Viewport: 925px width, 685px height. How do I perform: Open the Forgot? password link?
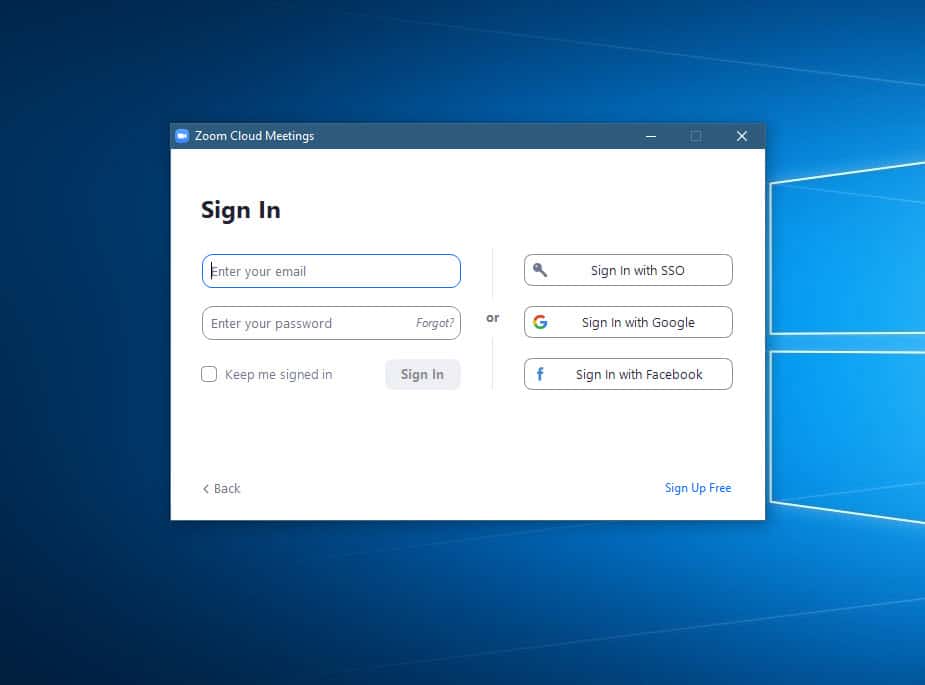click(x=435, y=323)
